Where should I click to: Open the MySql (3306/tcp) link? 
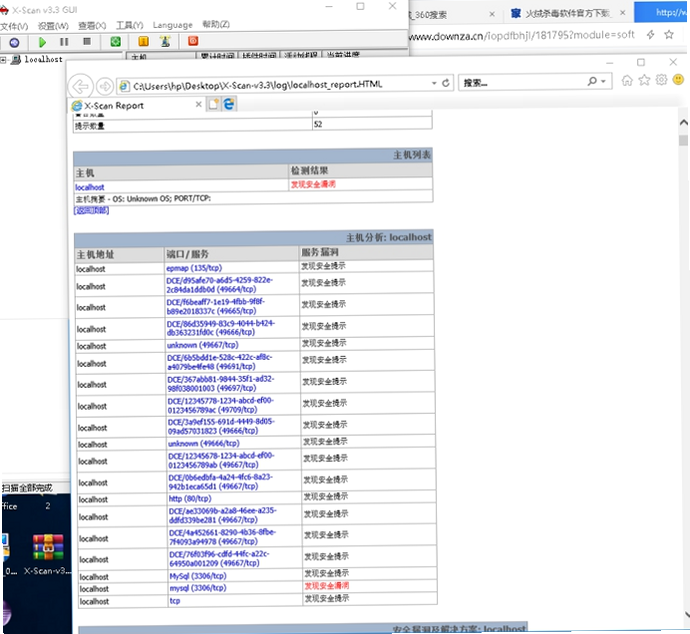click(x=198, y=576)
